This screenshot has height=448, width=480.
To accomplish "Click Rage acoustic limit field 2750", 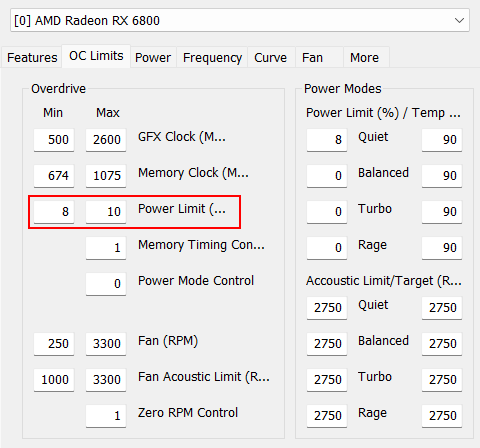I will coord(327,416).
